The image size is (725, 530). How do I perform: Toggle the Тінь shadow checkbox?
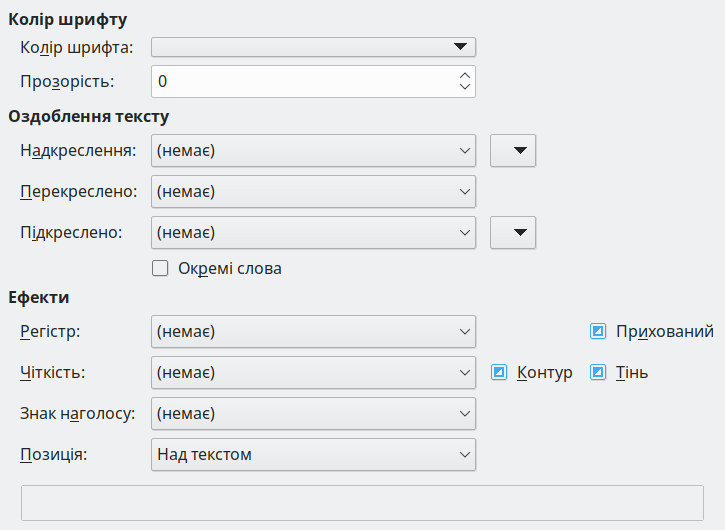pyautogui.click(x=598, y=372)
